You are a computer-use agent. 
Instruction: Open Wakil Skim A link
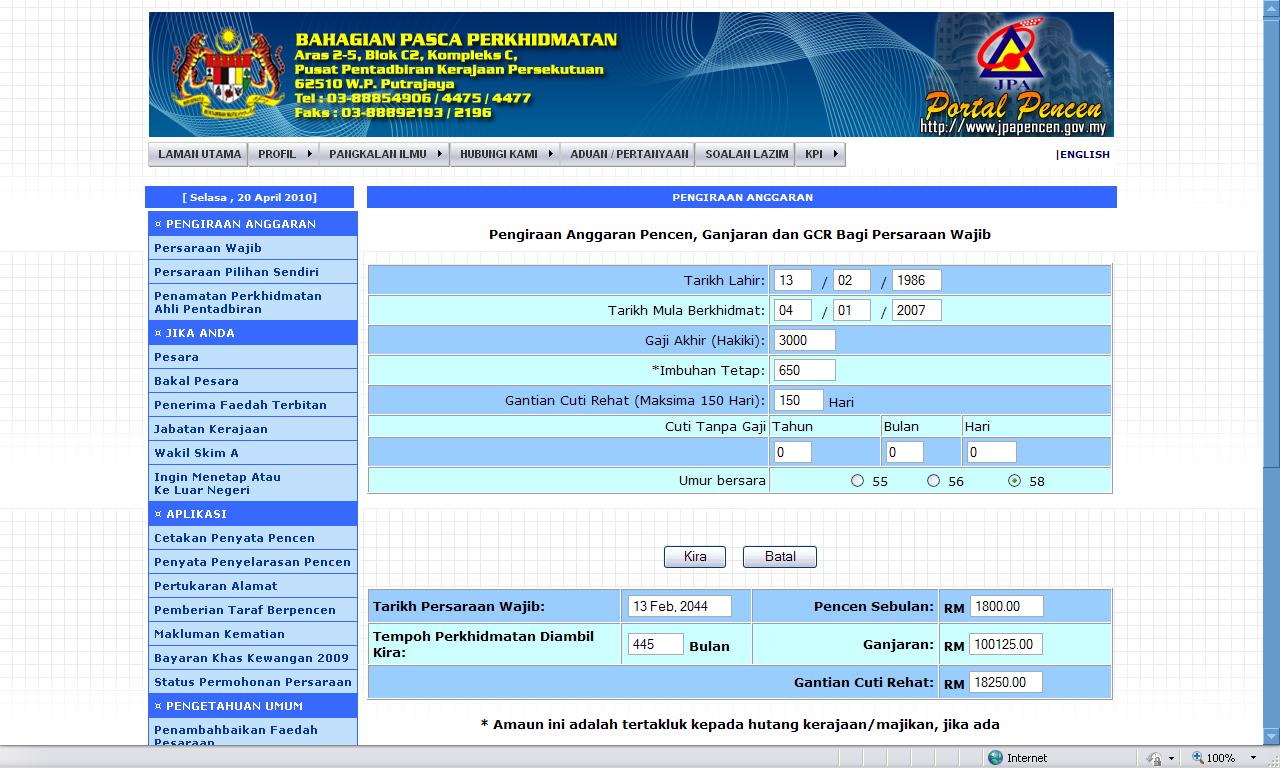pos(196,453)
